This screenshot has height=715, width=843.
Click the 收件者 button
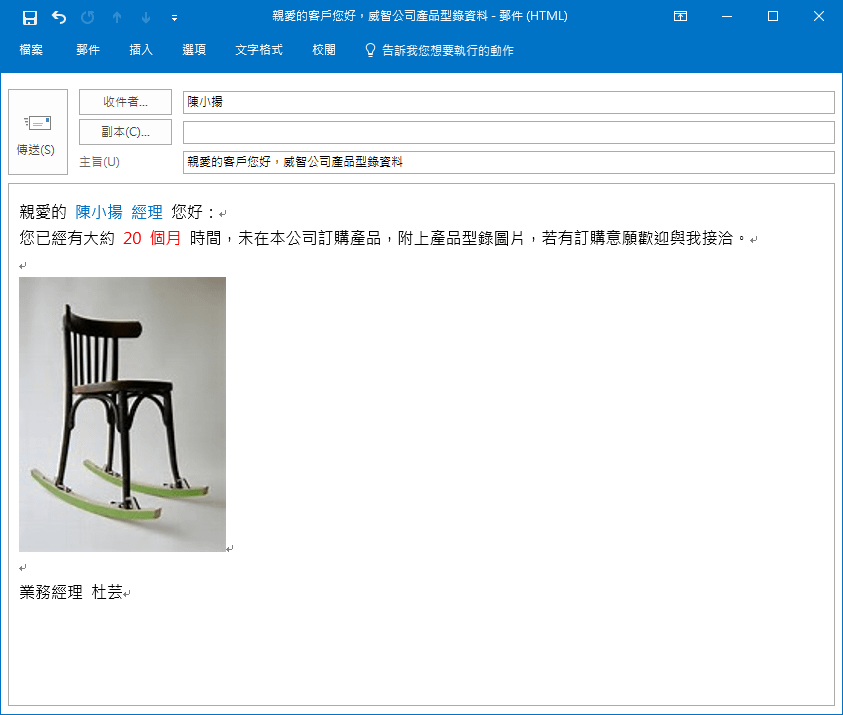tap(125, 102)
